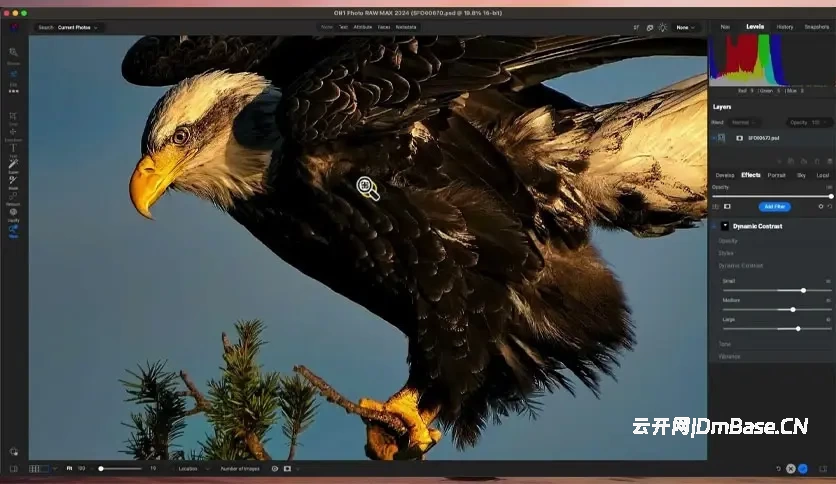Toggle the preview eye icon in bottom bar

tap(275, 469)
